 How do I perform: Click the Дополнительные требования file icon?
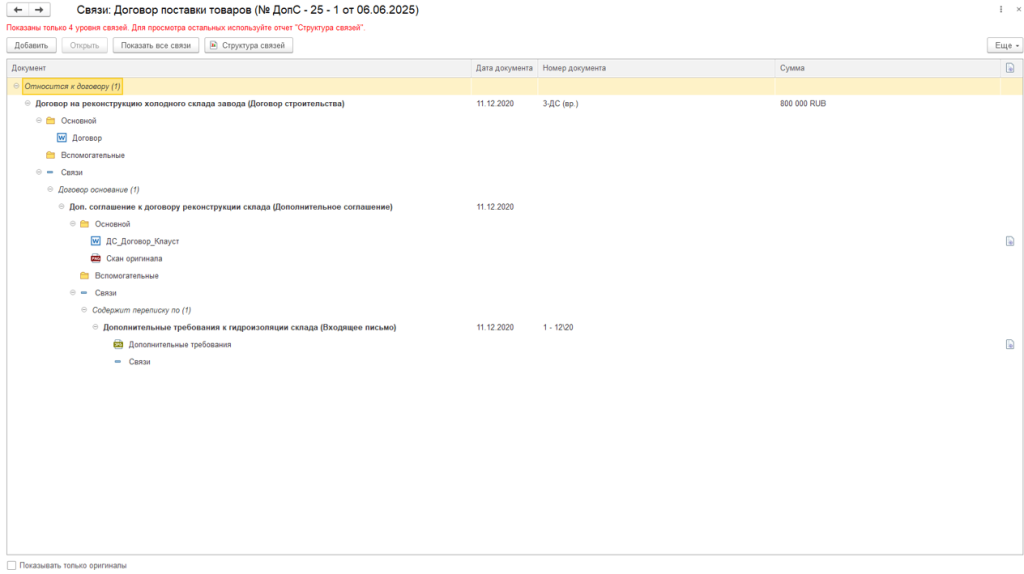pyautogui.click(x=118, y=344)
